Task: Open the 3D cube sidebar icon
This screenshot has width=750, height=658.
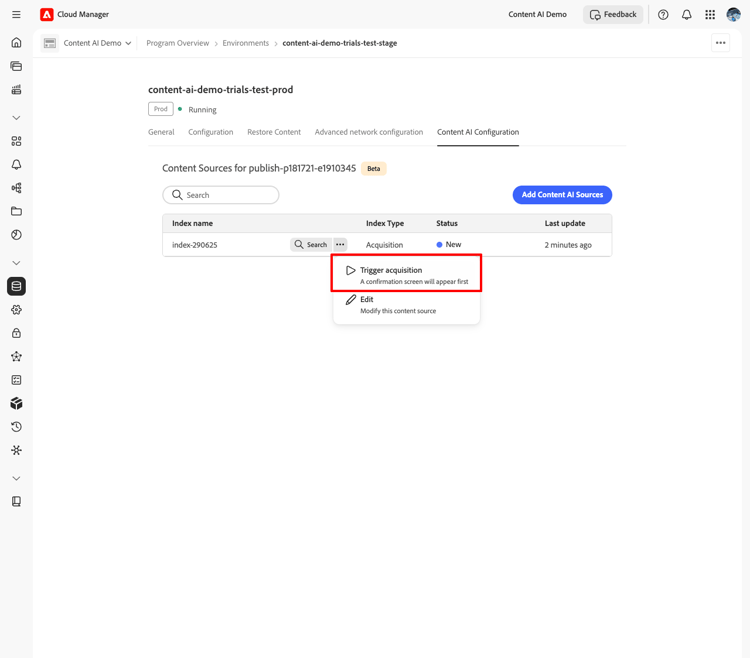Action: (16, 404)
